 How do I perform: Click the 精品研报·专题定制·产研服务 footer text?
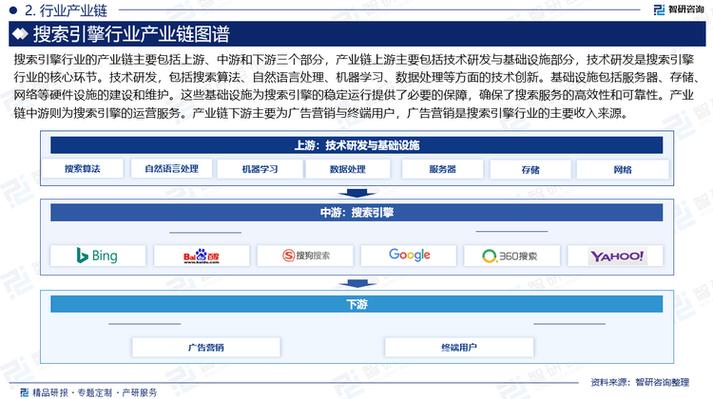tap(95, 392)
